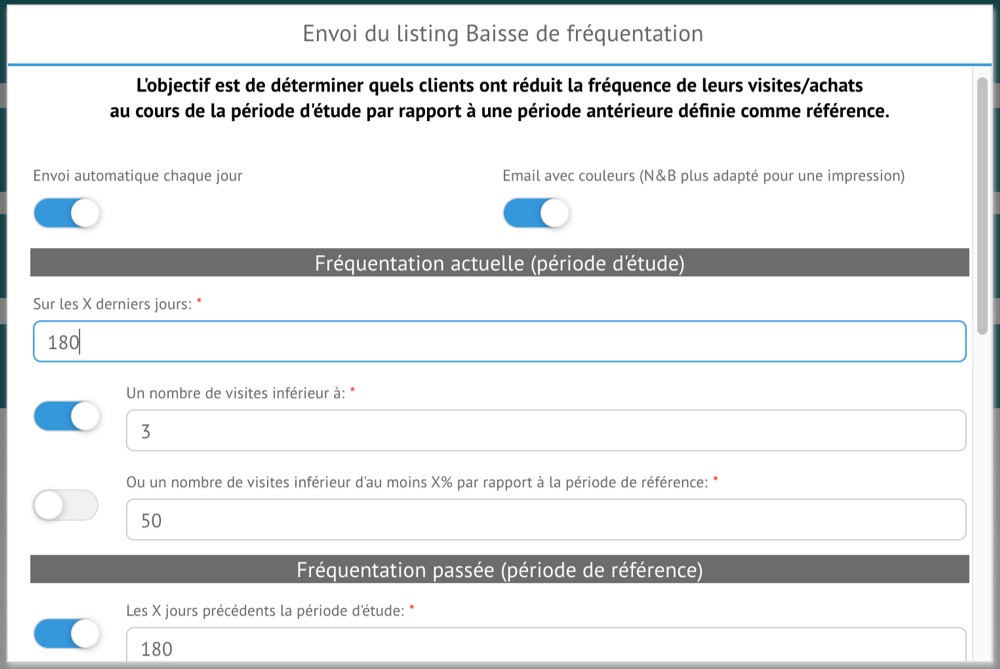
Task: Click the 'Email avec couleurs' label text
Action: (703, 176)
